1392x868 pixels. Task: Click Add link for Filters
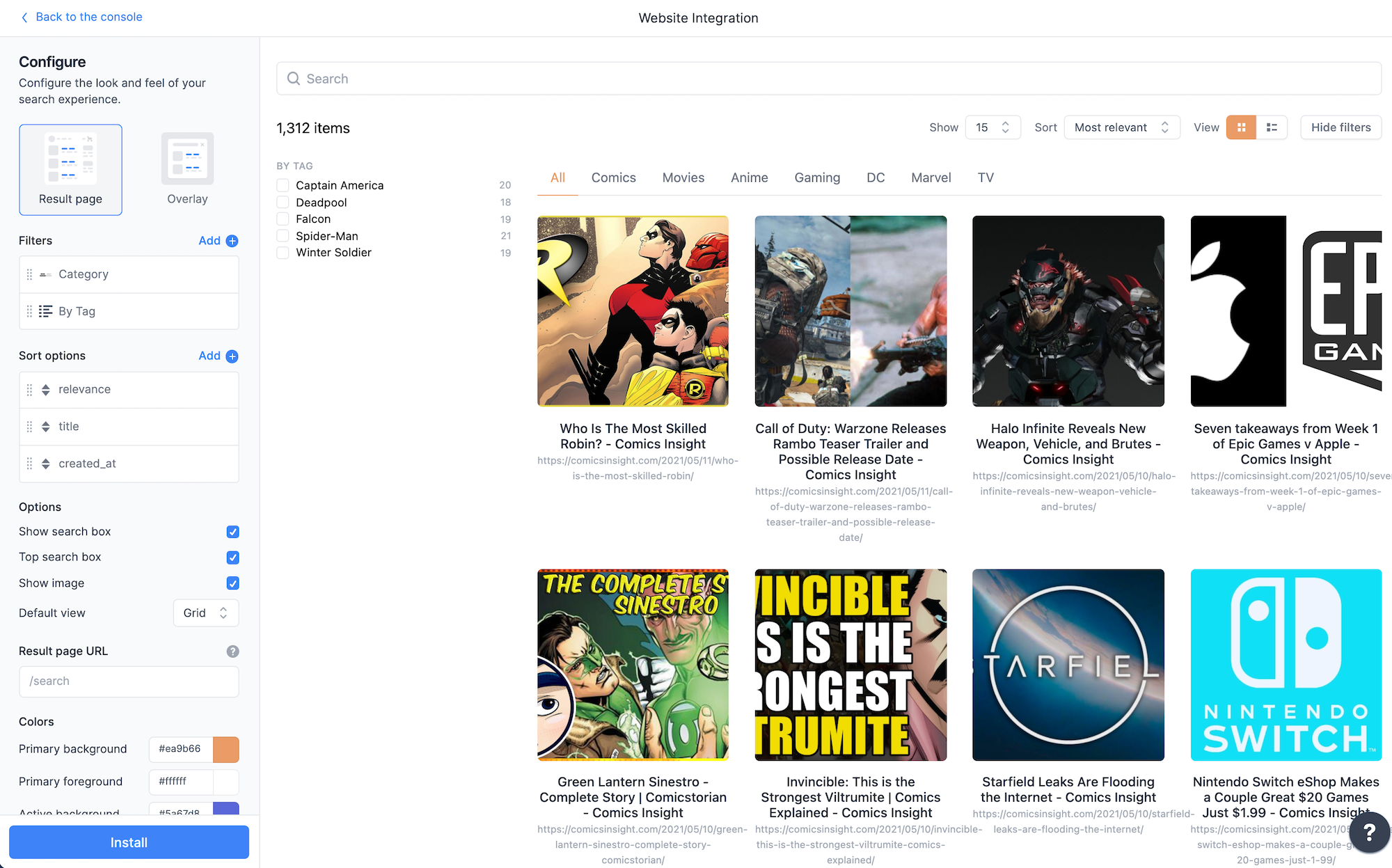(209, 241)
